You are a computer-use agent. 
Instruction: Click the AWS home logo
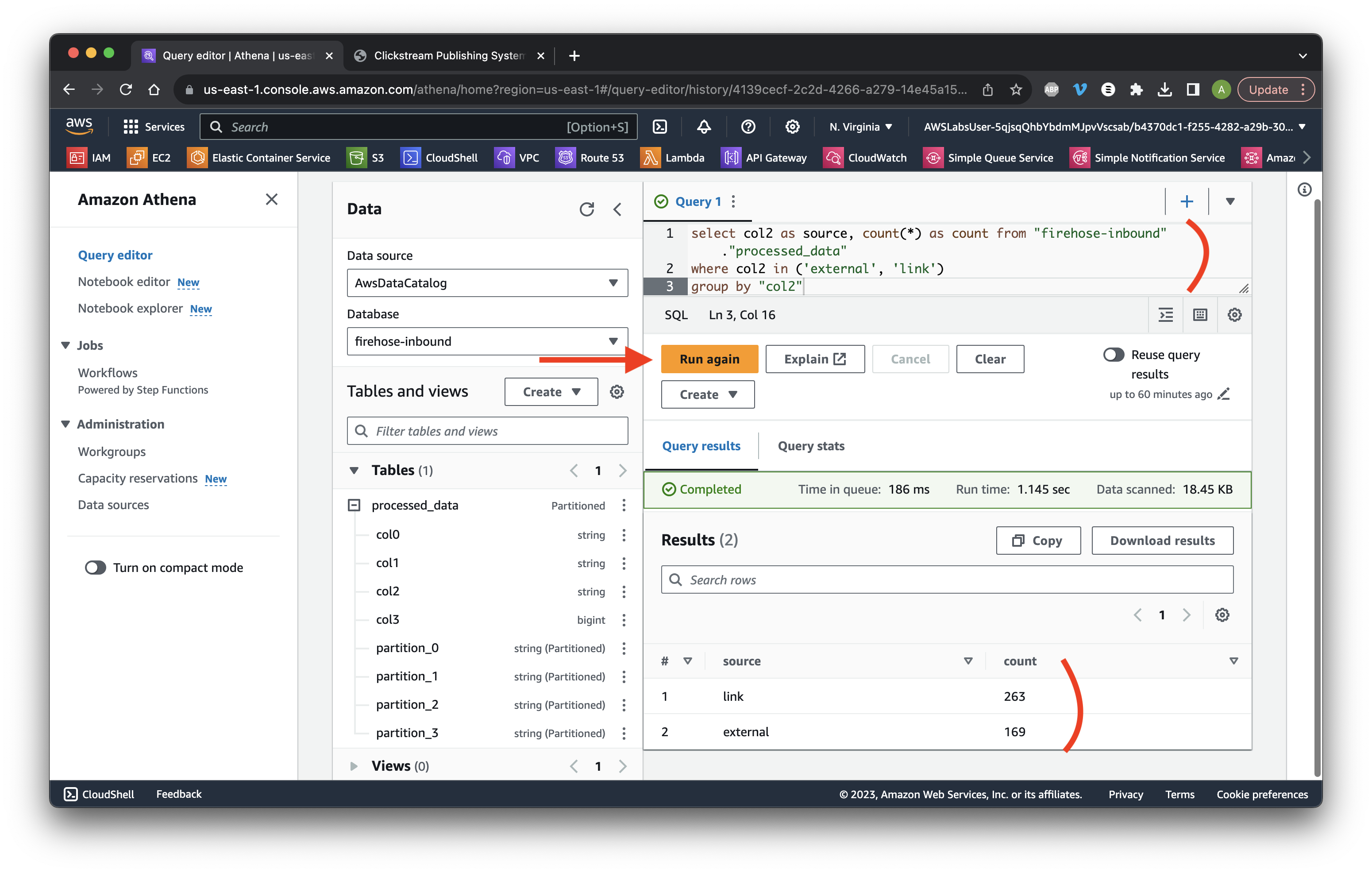(x=79, y=126)
